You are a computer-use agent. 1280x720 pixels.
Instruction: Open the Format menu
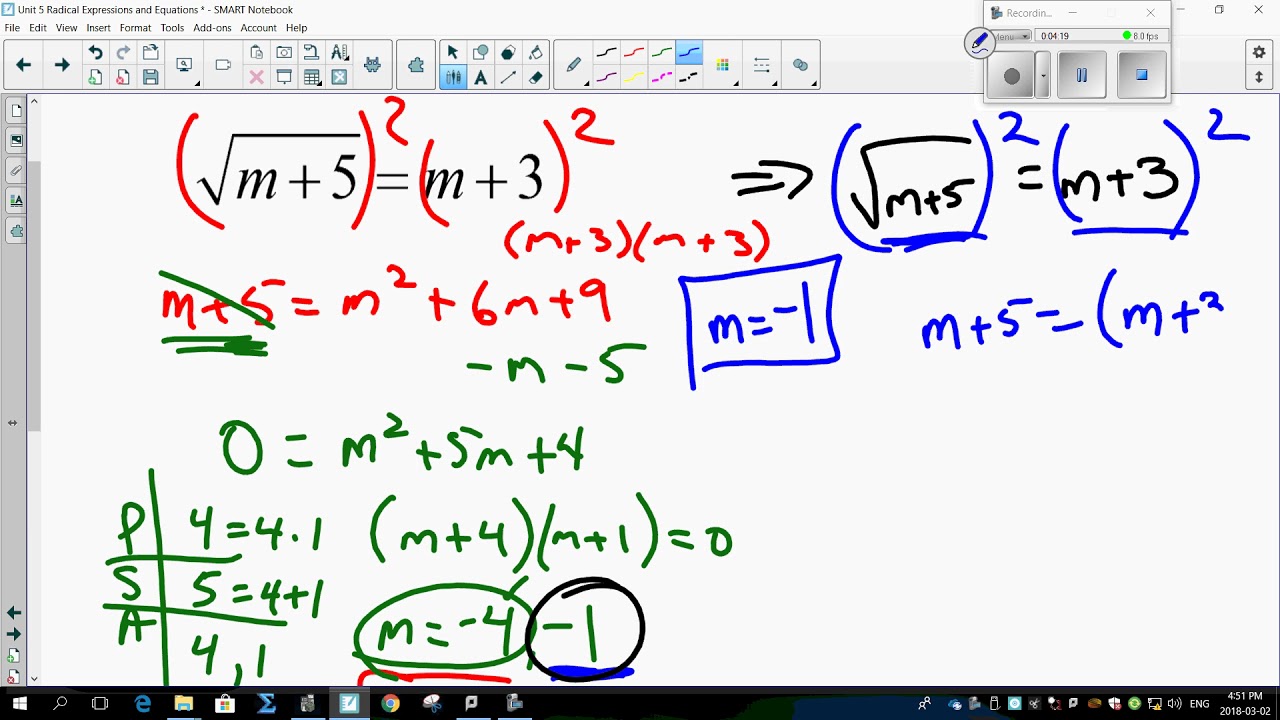coord(136,28)
